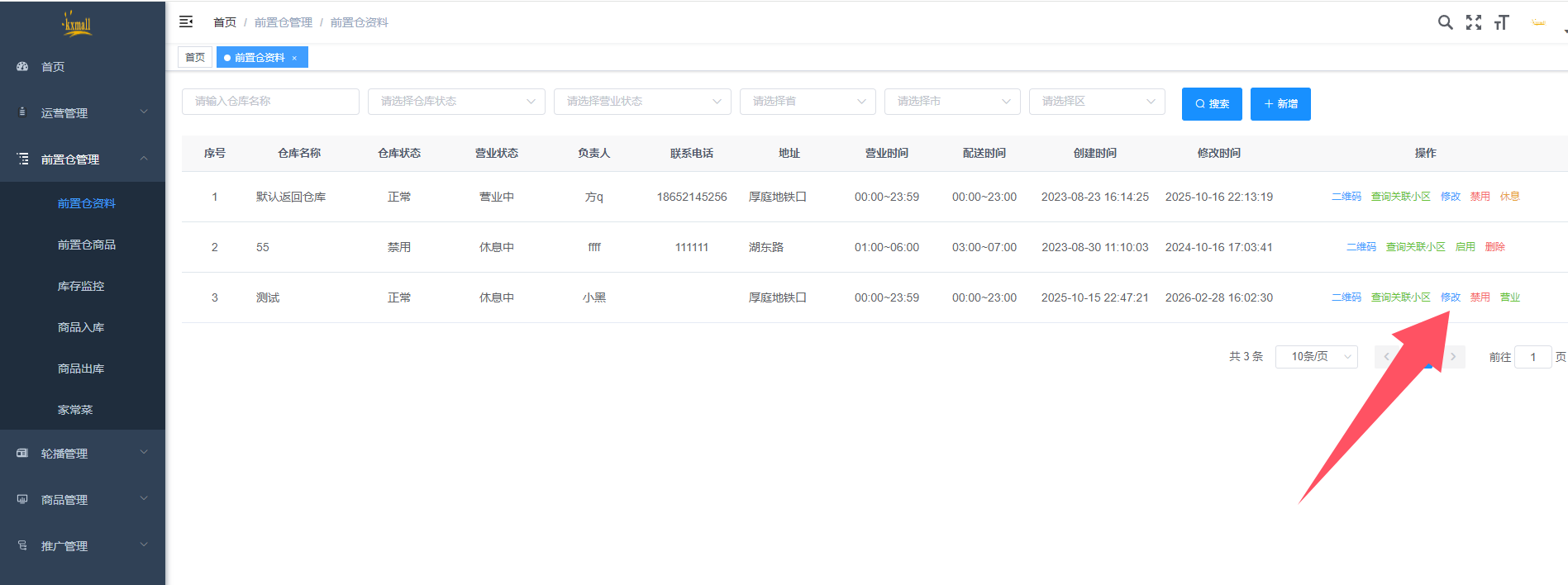This screenshot has height=585, width=1568.
Task: Switch to the 首页 page tab
Action: 195,58
